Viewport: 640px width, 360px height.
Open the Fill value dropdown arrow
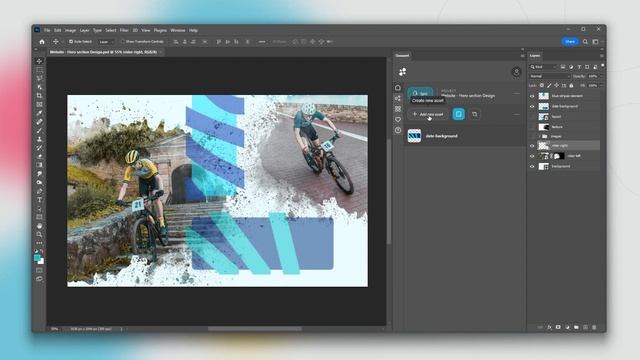click(x=600, y=86)
